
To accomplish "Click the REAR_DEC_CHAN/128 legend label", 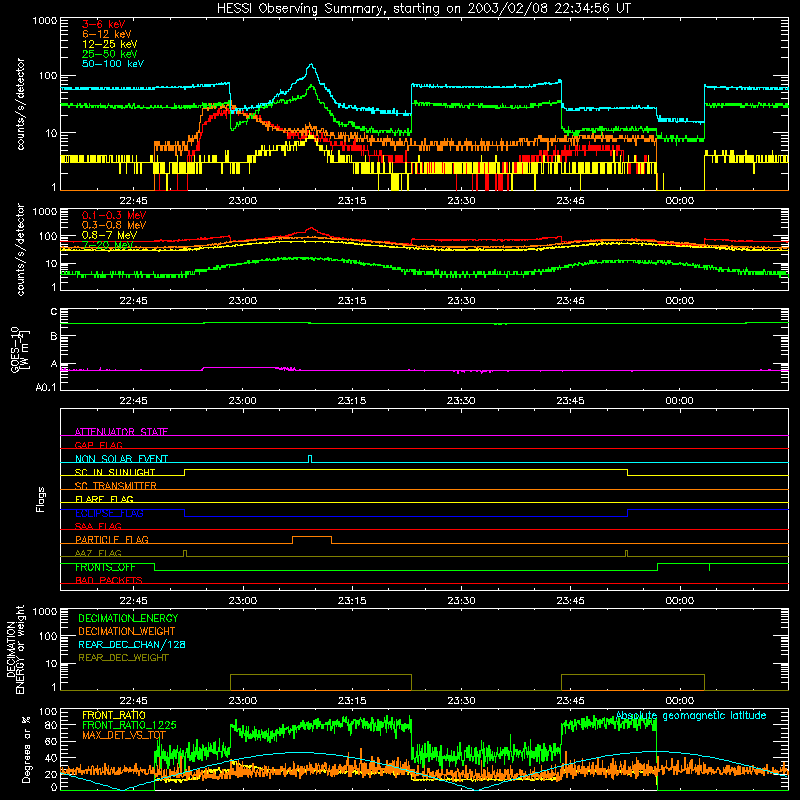I will pyautogui.click(x=132, y=645).
